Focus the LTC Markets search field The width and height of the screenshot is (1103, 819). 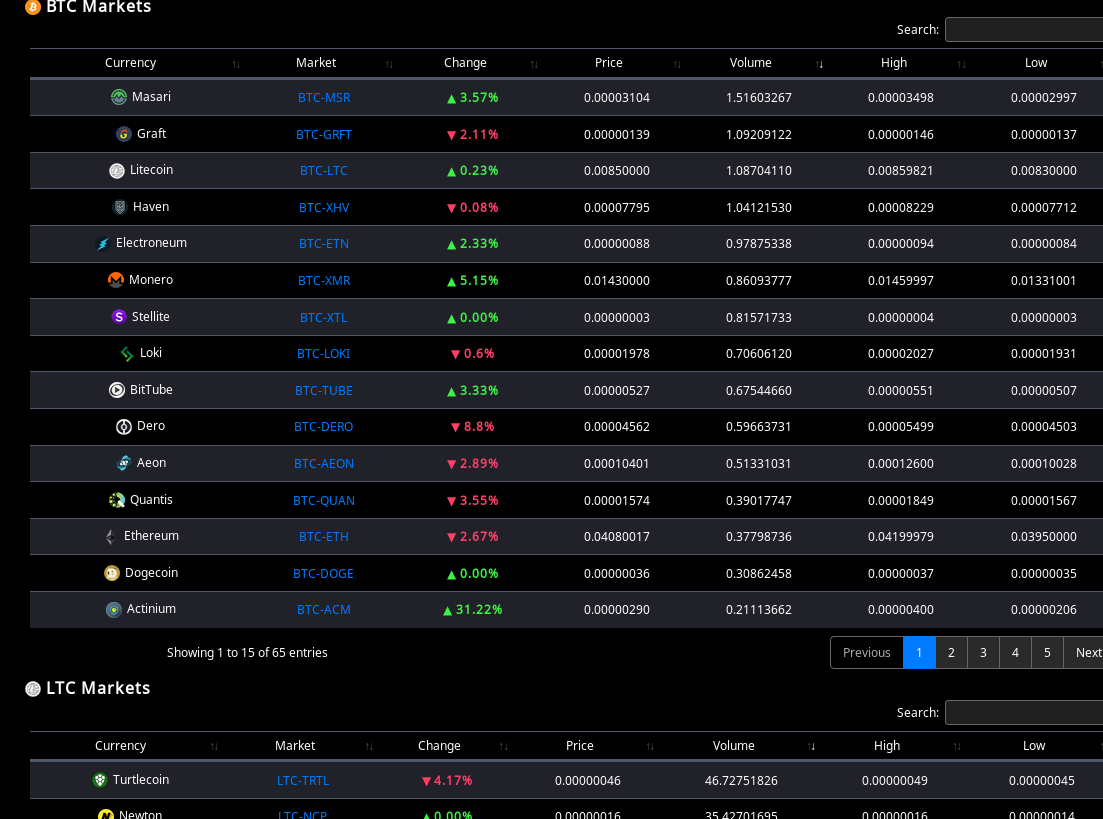tap(1024, 712)
